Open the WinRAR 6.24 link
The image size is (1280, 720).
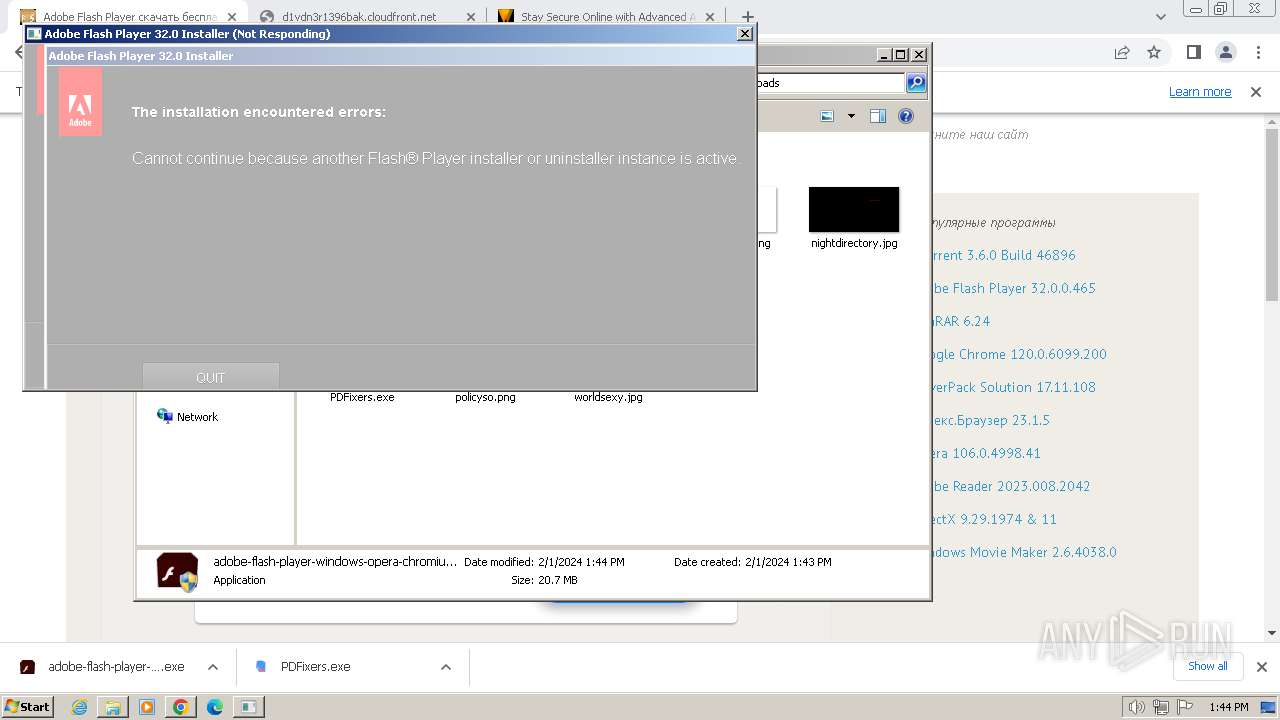(961, 321)
